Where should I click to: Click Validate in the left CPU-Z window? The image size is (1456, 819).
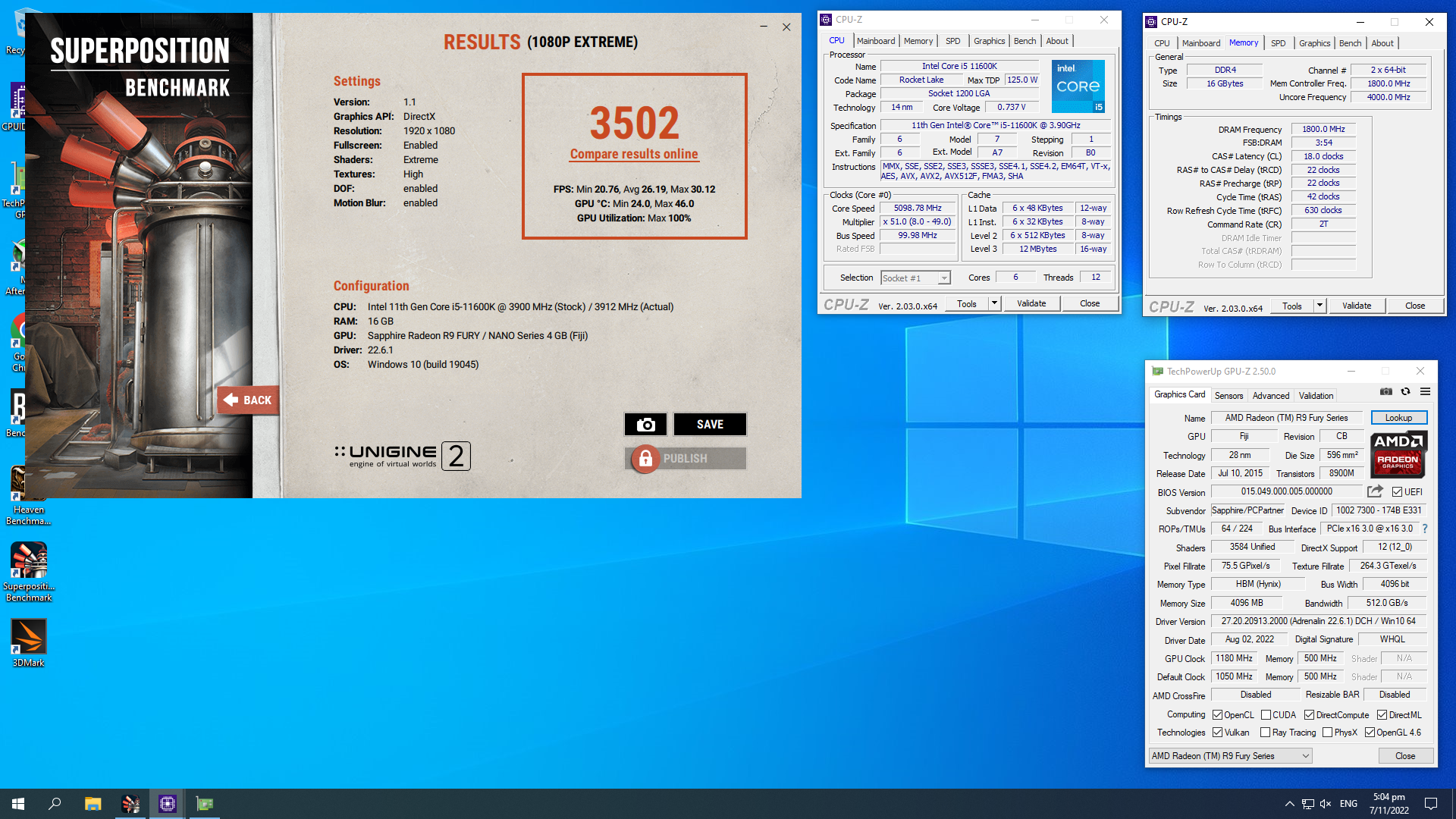coord(1031,303)
